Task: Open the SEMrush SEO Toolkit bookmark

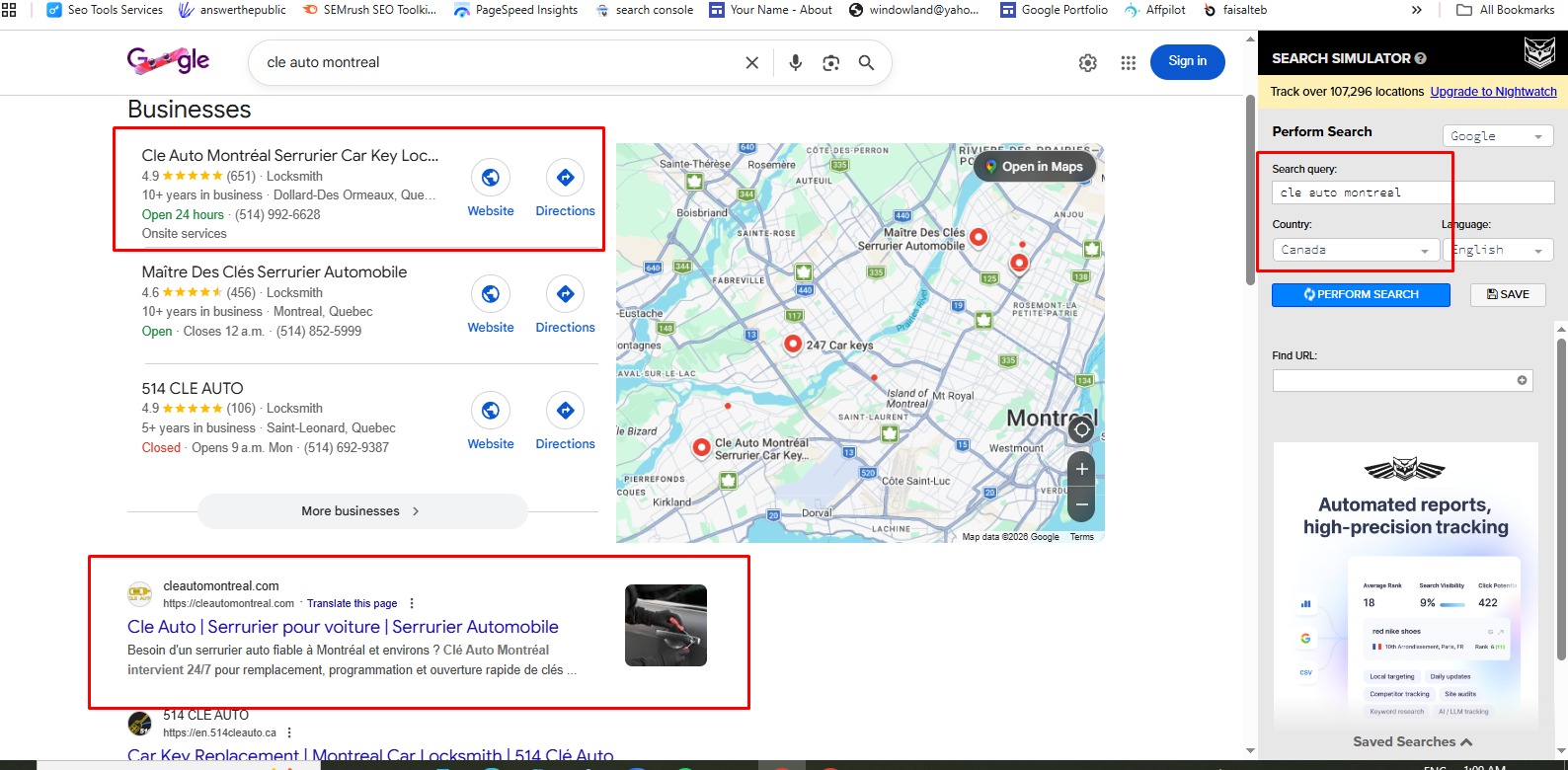Action: 369,10
